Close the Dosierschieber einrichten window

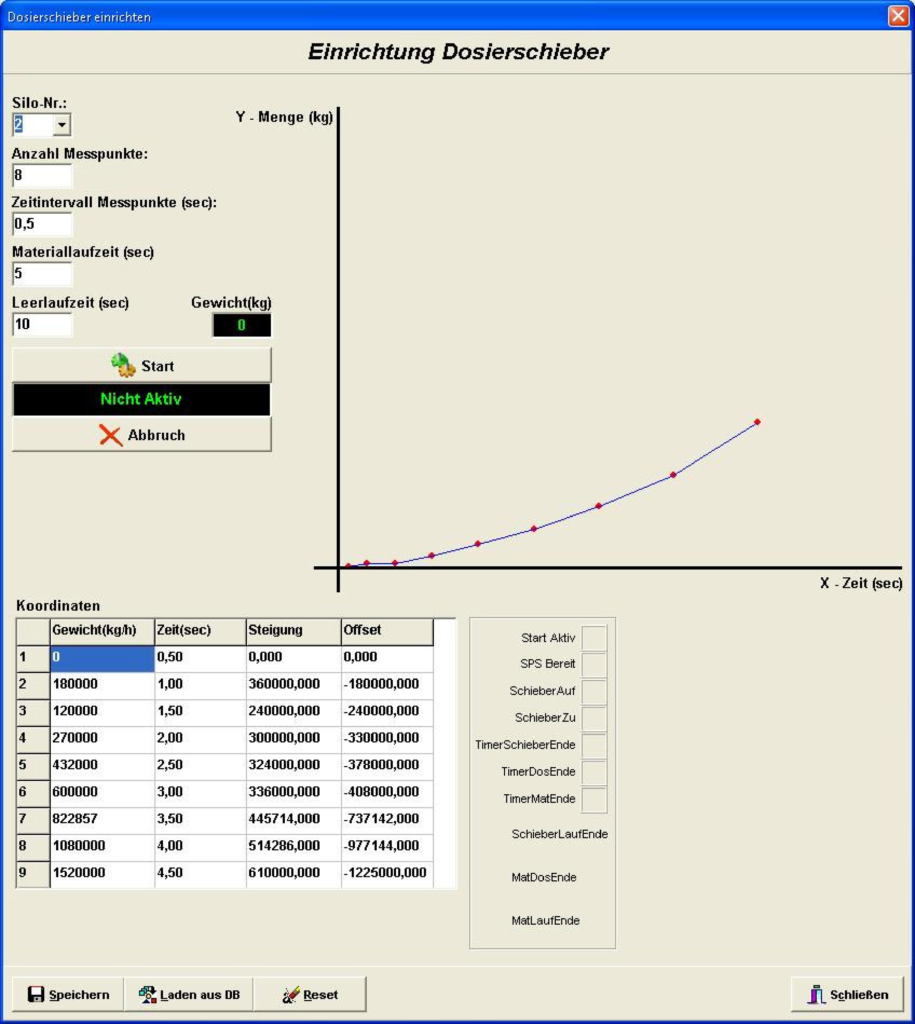(897, 17)
